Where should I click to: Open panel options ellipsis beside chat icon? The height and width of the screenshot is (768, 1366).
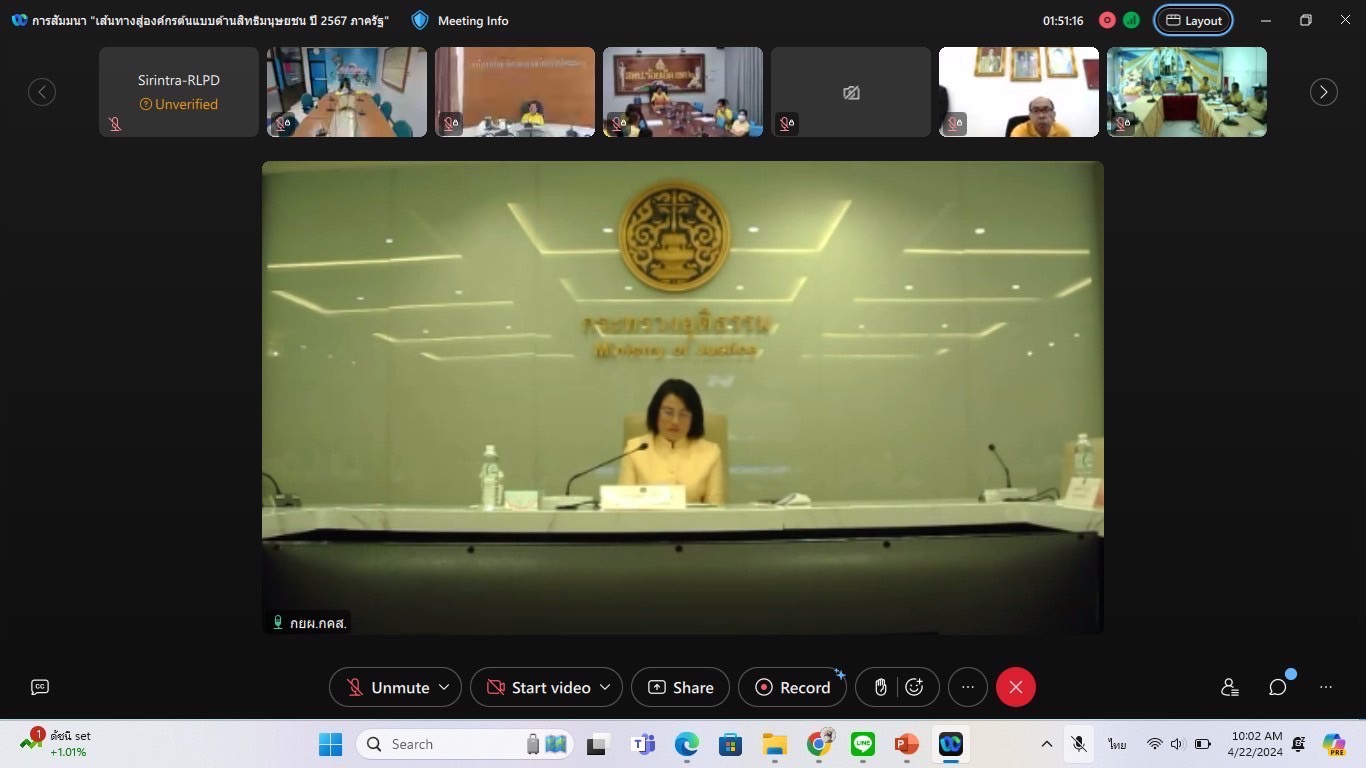1326,687
